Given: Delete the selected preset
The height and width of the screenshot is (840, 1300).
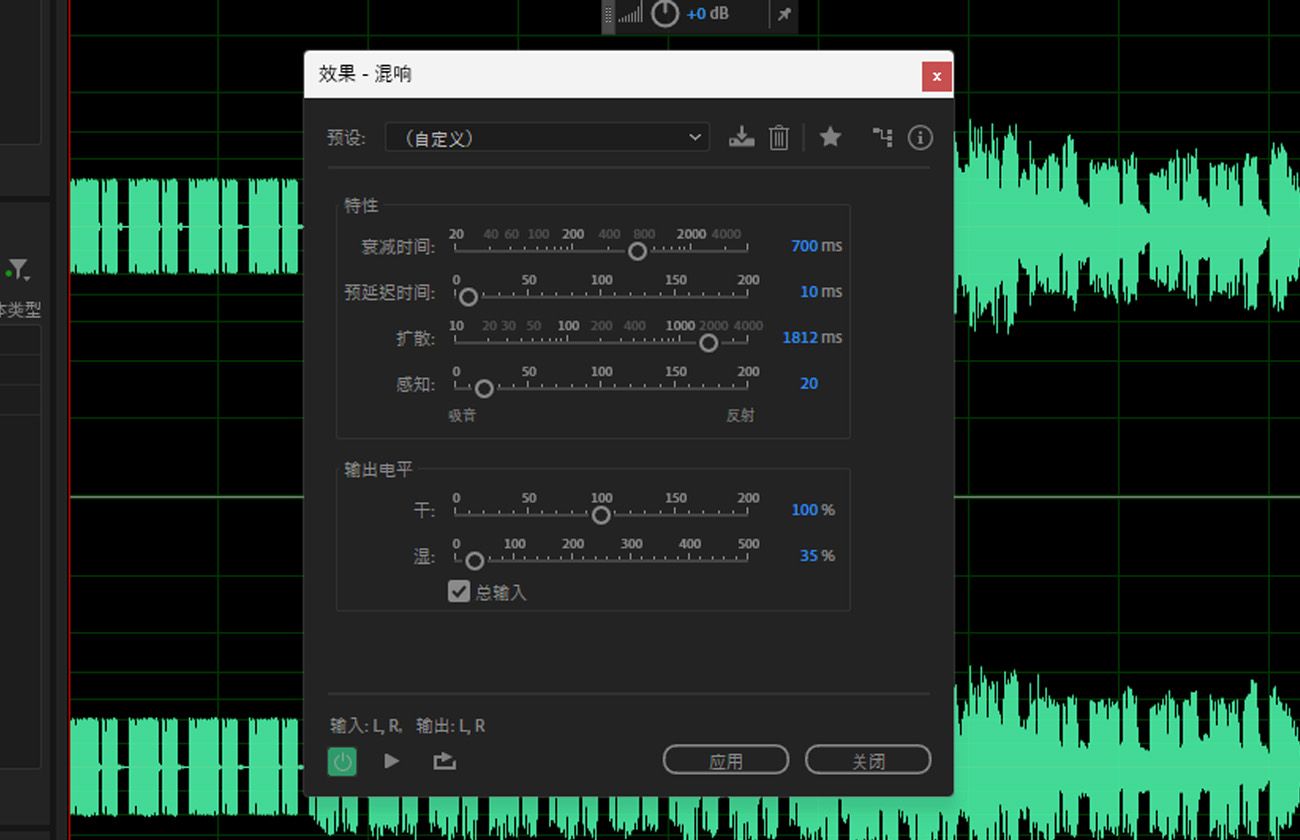Looking at the screenshot, I should (x=779, y=137).
